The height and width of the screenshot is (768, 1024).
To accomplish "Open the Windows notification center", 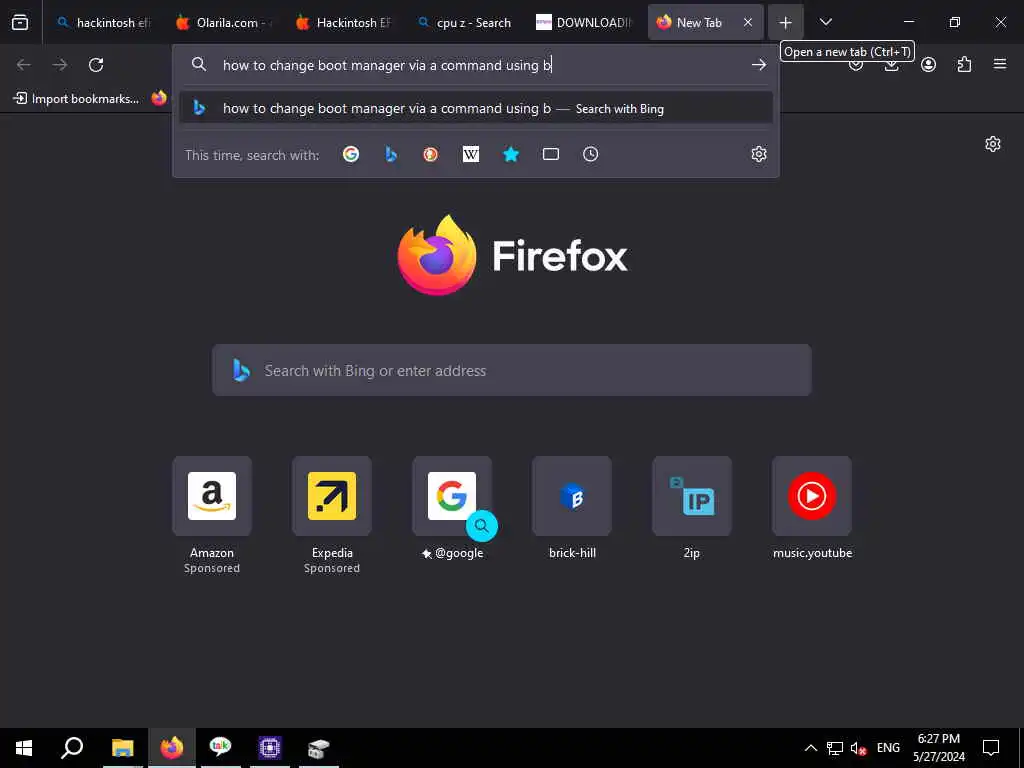I will [x=991, y=748].
